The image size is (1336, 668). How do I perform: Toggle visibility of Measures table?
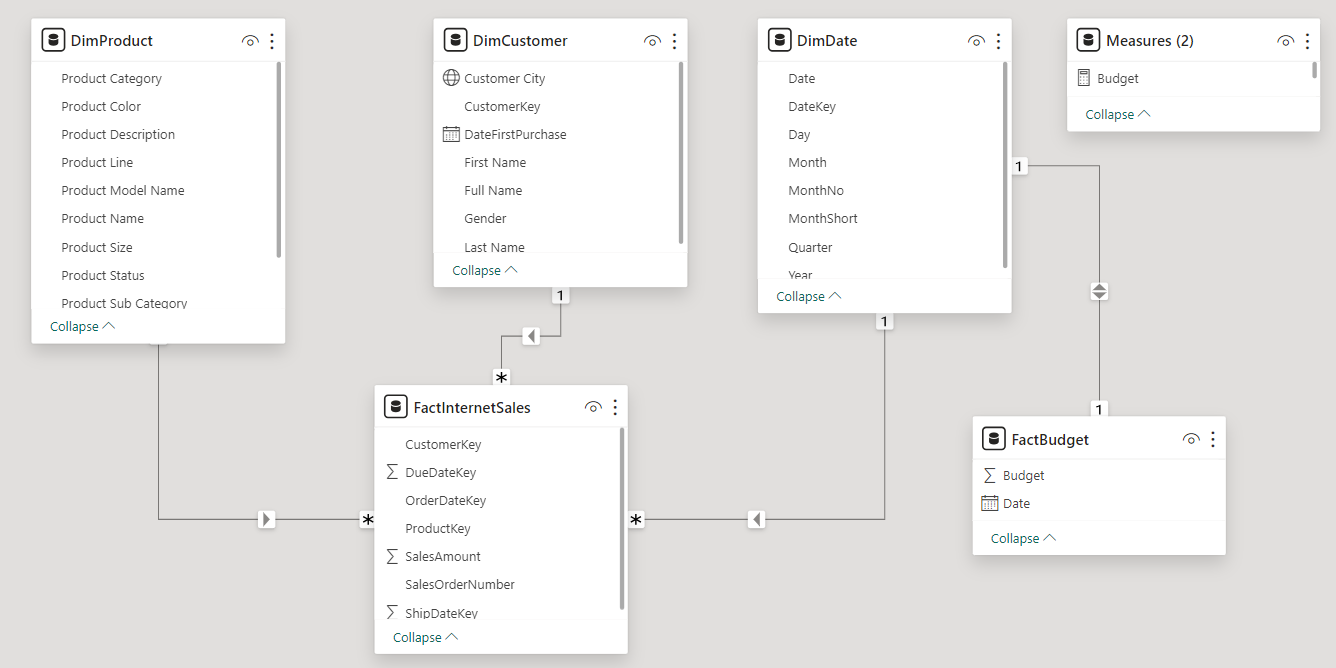1285,41
